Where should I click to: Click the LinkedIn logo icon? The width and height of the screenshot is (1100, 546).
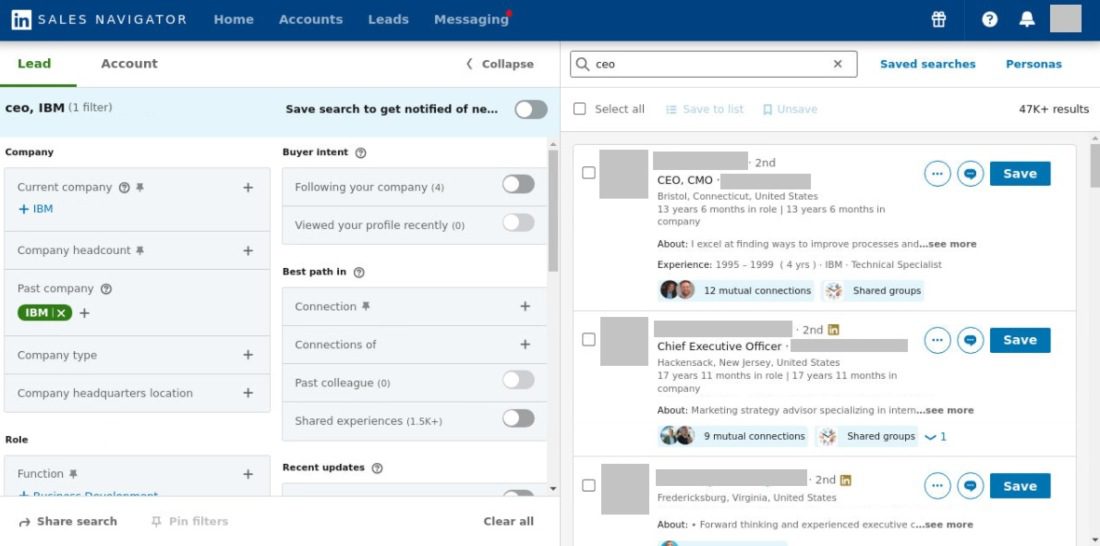pos(21,20)
